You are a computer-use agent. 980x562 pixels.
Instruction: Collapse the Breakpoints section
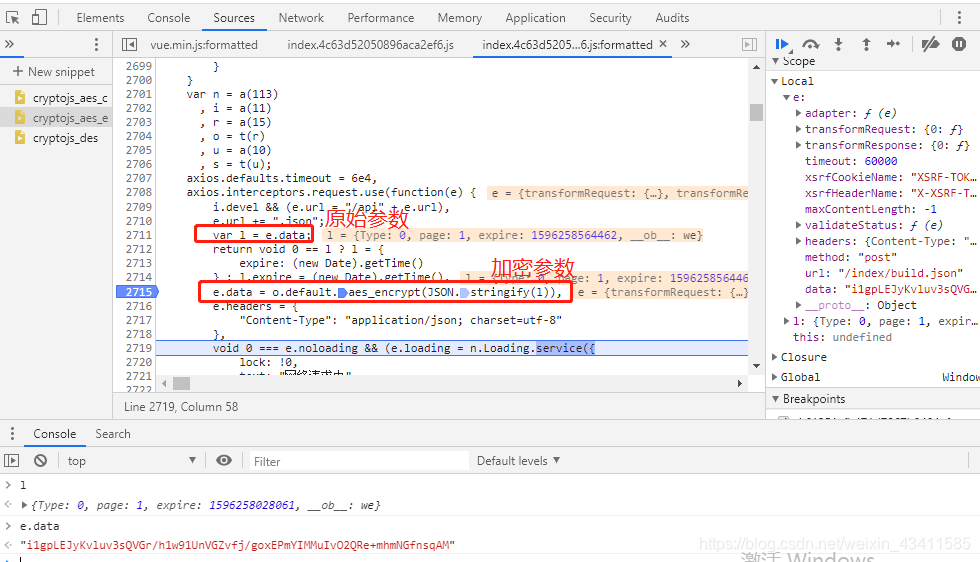coord(776,399)
